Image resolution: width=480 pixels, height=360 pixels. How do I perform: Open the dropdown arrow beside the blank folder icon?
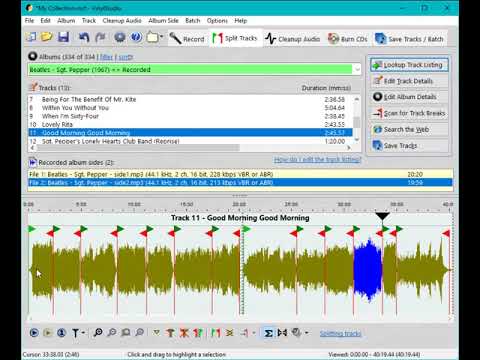pos(161,37)
